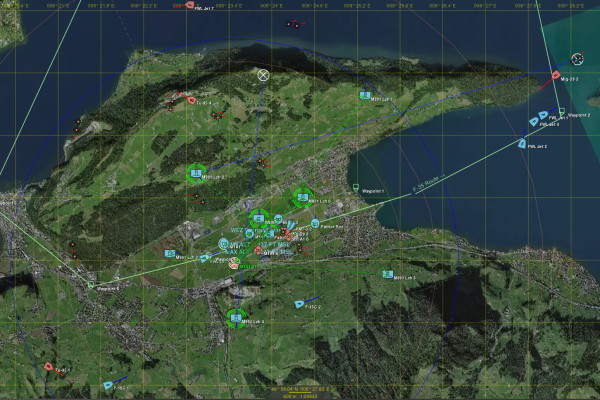Screen dimensions: 600x400
Task: Select the PWL Jet 4 aircraft icon
Action: coord(534,122)
